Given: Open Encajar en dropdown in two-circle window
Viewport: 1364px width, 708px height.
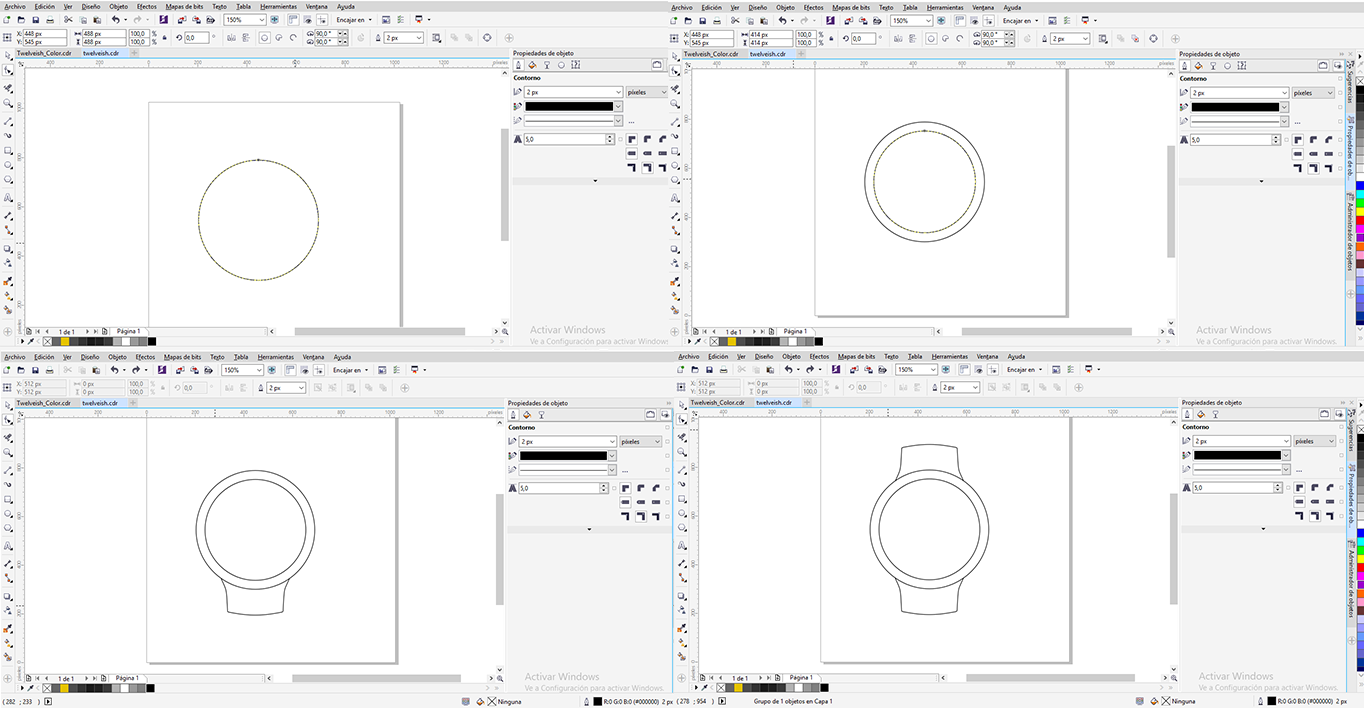Looking at the screenshot, I should (1022, 20).
